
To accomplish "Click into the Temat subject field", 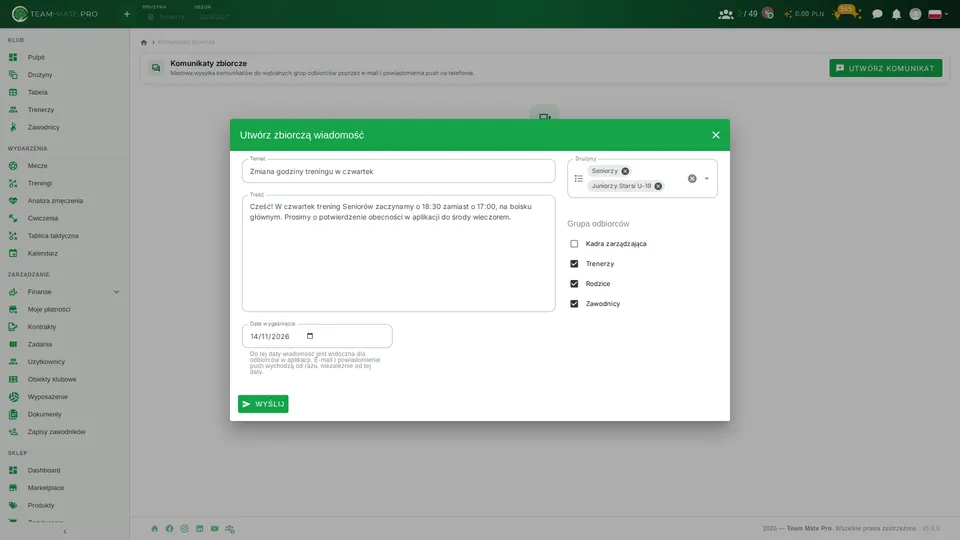I will click(399, 171).
